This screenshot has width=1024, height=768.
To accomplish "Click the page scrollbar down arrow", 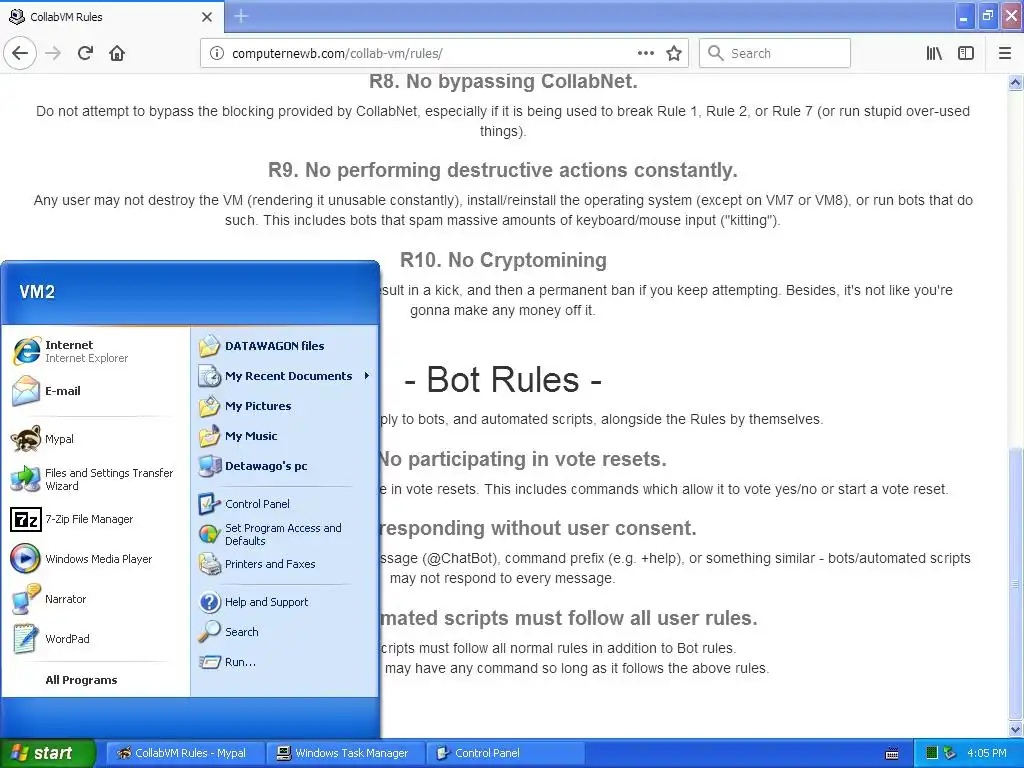I will [x=1016, y=729].
